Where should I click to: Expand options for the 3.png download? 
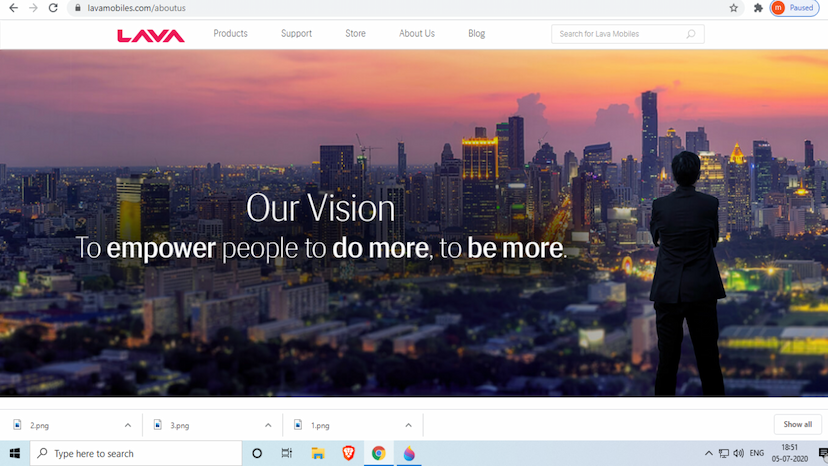point(267,425)
